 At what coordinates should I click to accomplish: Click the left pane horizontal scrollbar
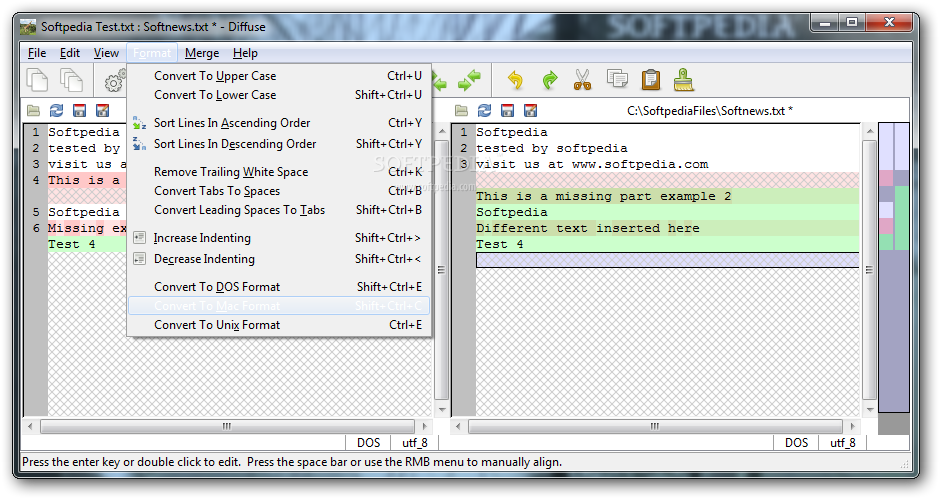227,426
